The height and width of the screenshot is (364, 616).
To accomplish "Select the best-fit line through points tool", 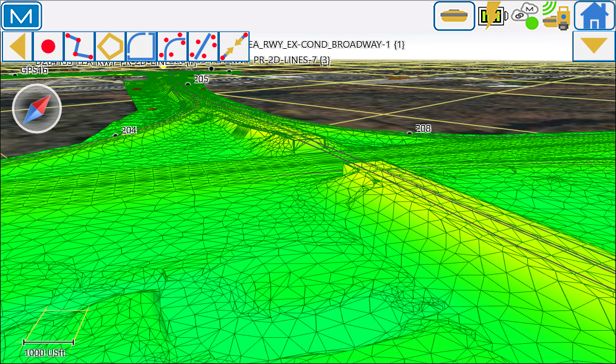I will coord(203,47).
